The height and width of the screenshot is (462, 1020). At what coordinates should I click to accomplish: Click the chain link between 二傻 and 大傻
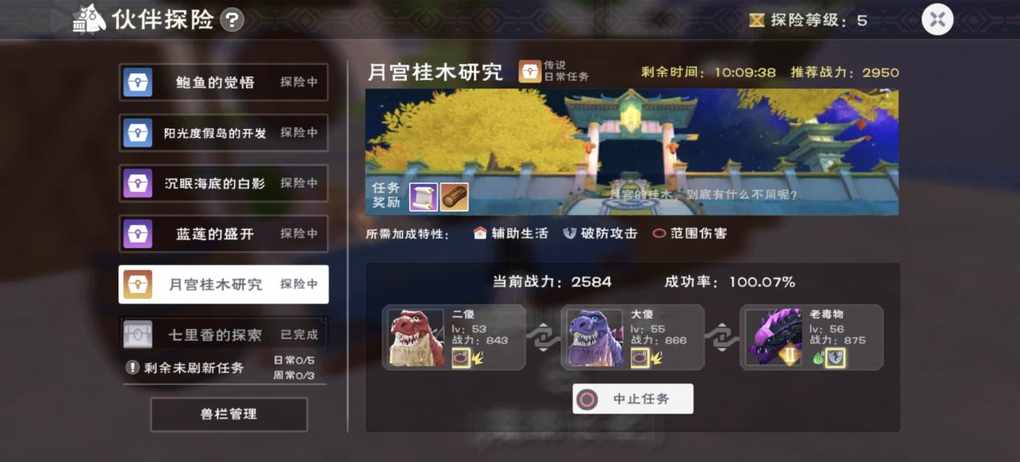pyautogui.click(x=543, y=338)
